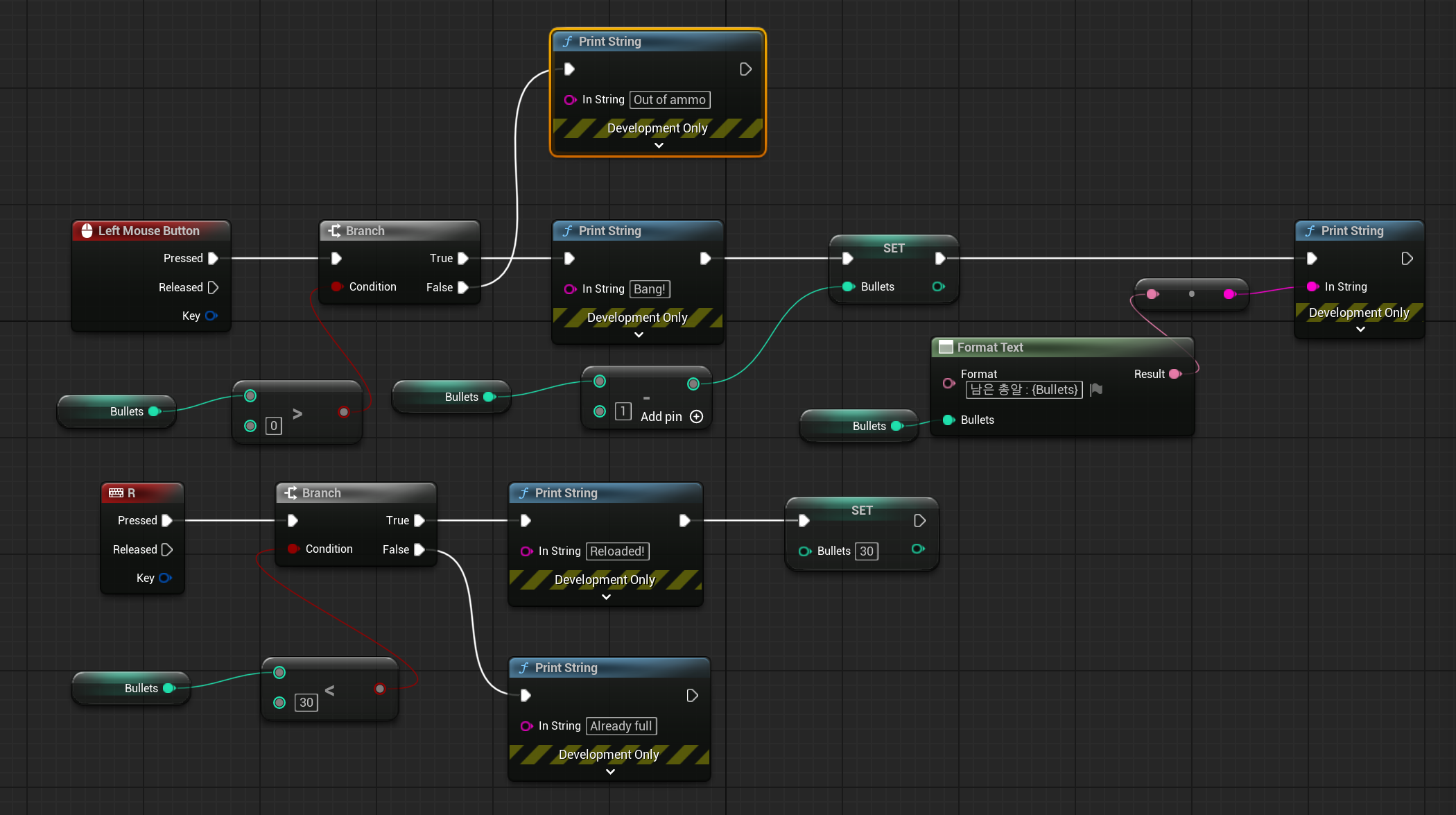This screenshot has height=815, width=1456.
Task: Expand the Already full Print String node
Action: pyautogui.click(x=610, y=772)
